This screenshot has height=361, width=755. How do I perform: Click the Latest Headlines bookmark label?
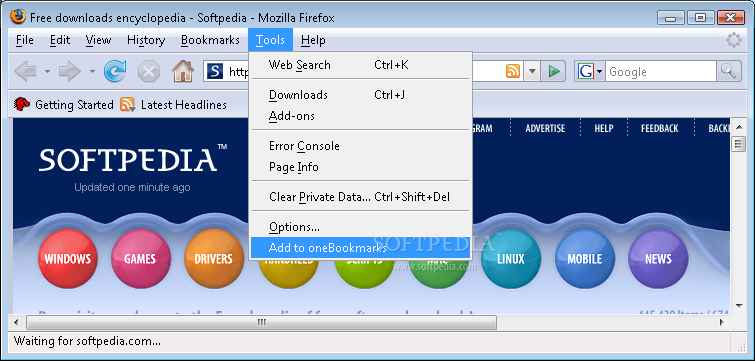point(183,104)
